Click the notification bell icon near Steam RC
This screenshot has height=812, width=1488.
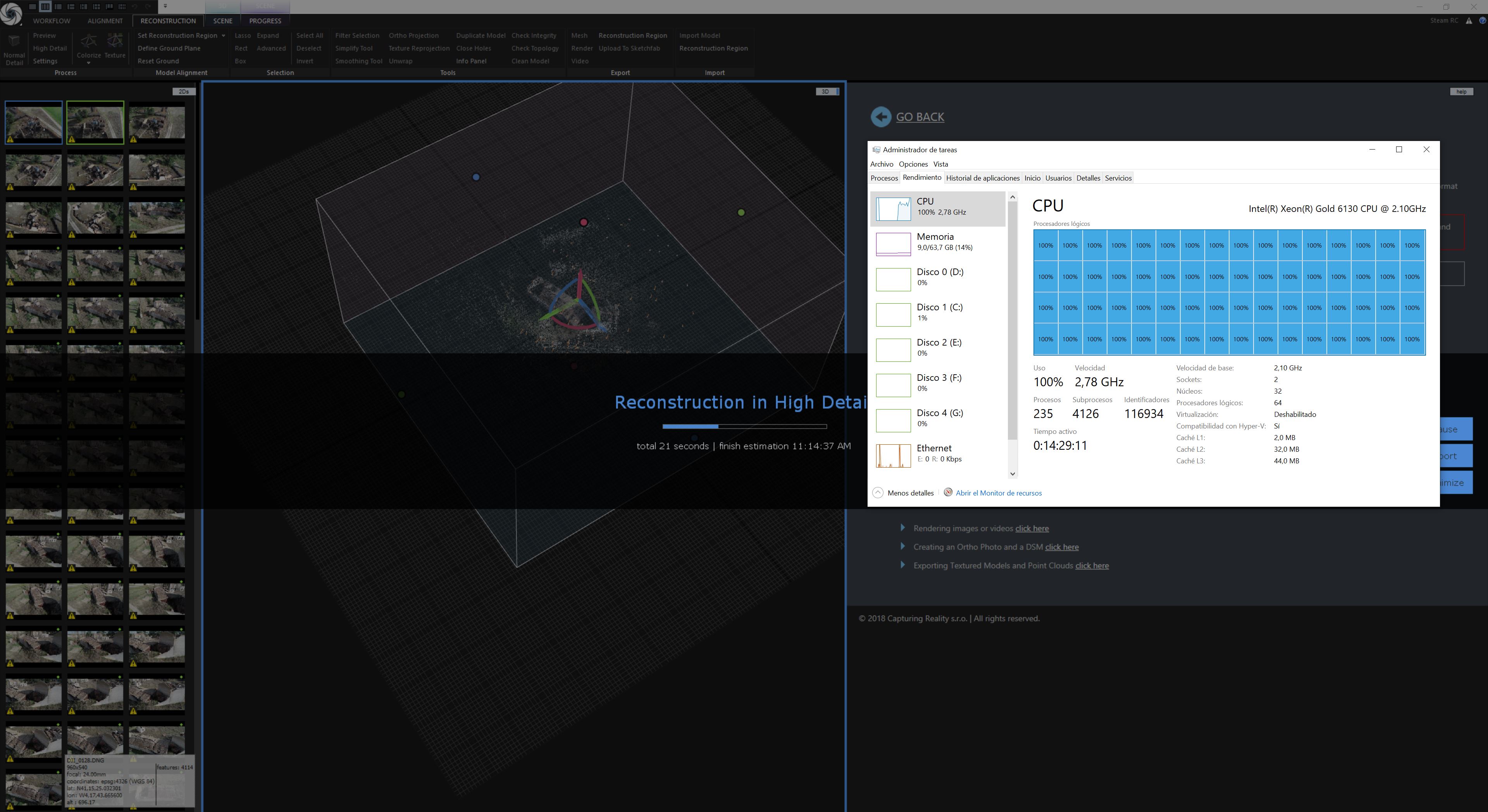click(1469, 20)
